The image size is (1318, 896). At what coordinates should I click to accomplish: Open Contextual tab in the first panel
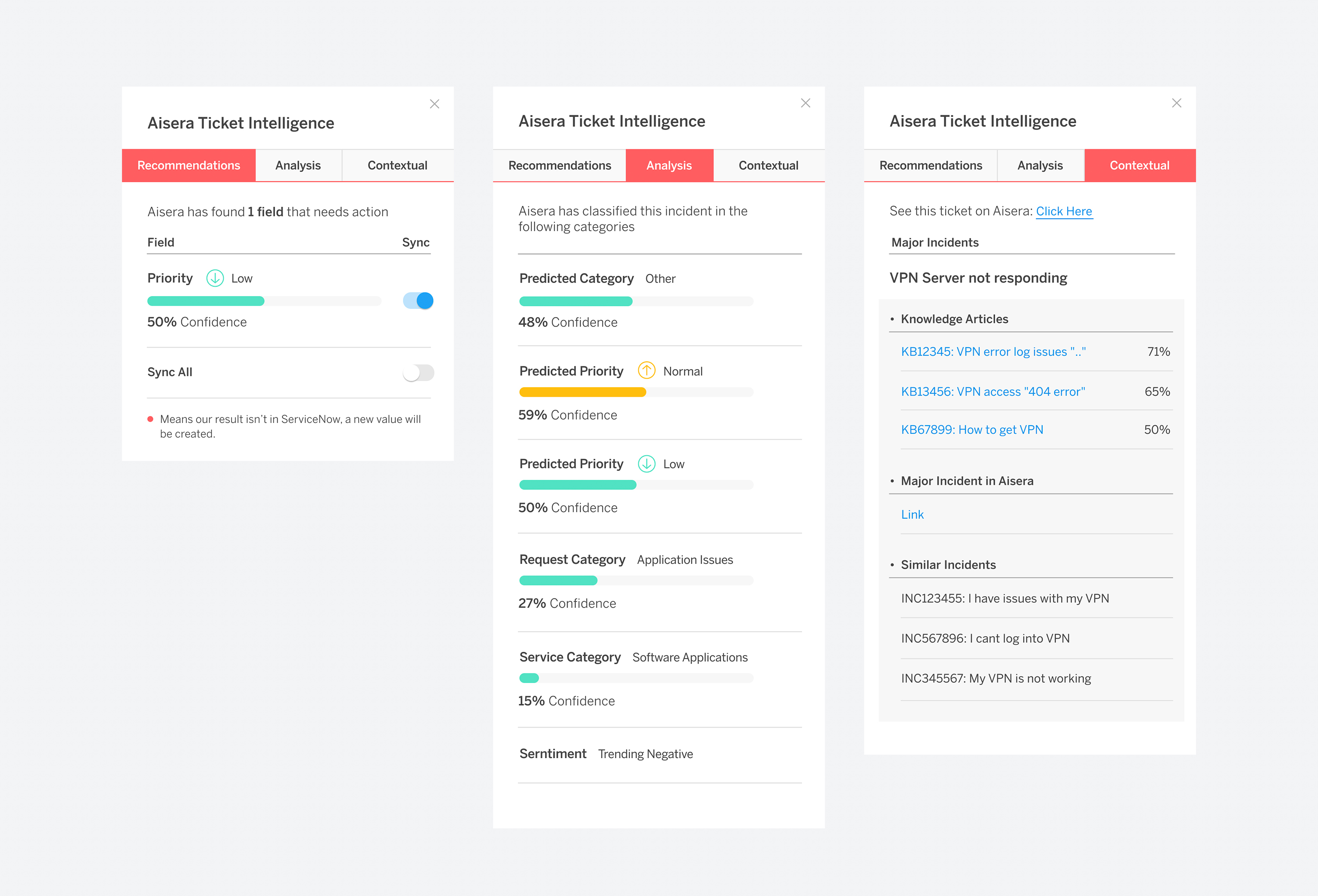[397, 165]
